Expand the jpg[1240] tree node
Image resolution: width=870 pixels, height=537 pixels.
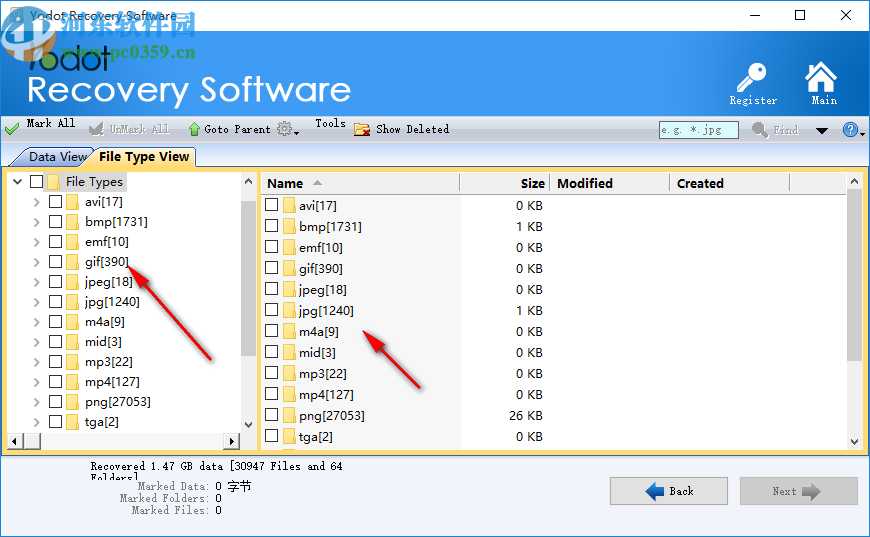[x=37, y=302]
